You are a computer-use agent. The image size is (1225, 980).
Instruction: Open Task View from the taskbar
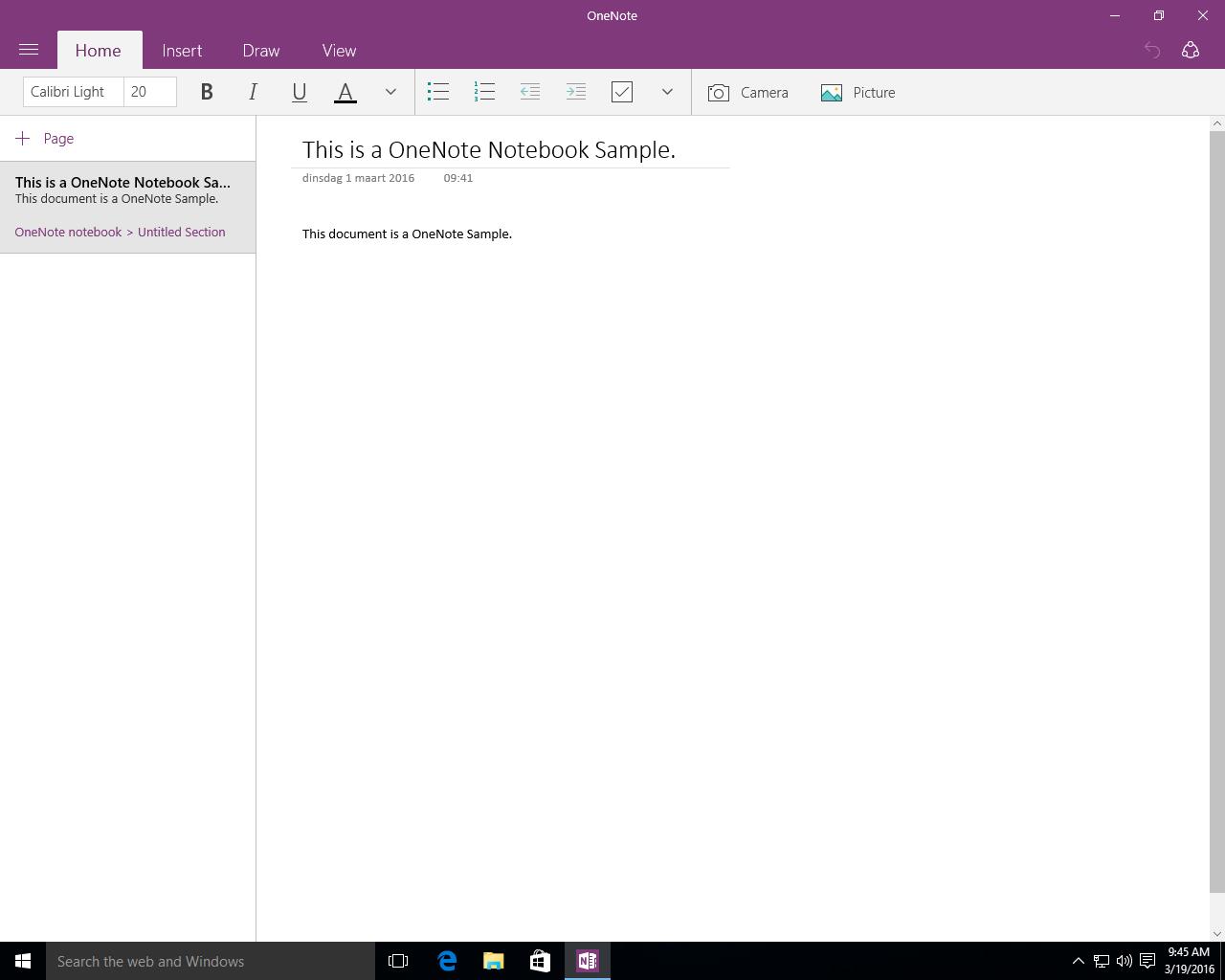click(398, 961)
